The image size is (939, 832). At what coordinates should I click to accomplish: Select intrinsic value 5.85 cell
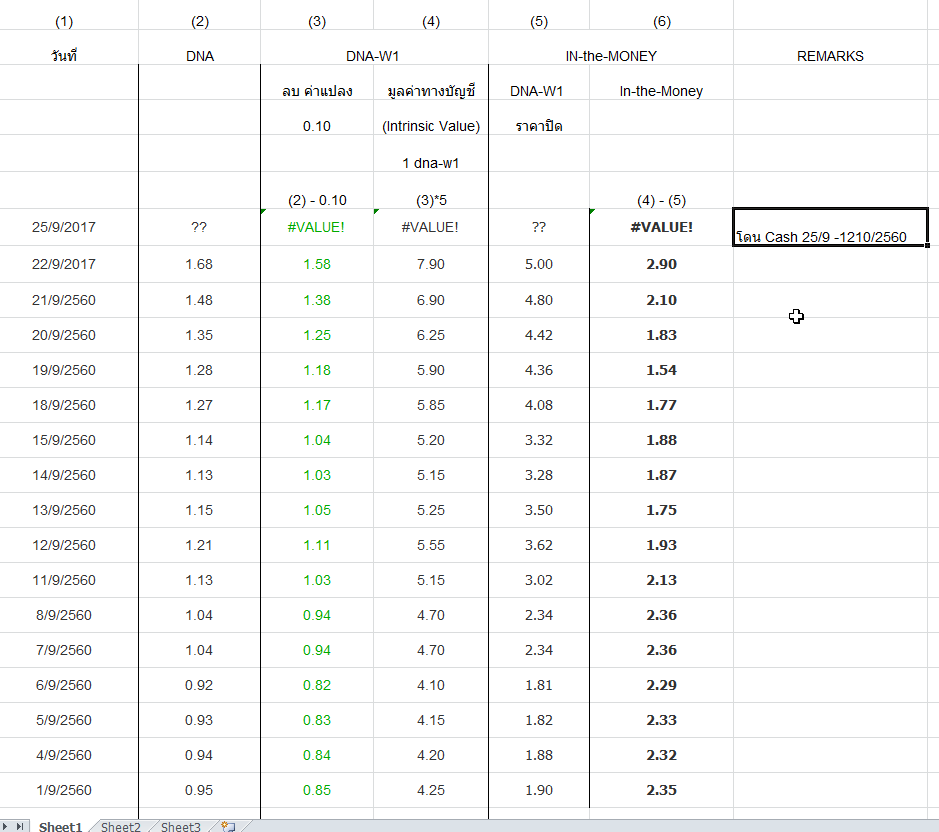coord(431,405)
